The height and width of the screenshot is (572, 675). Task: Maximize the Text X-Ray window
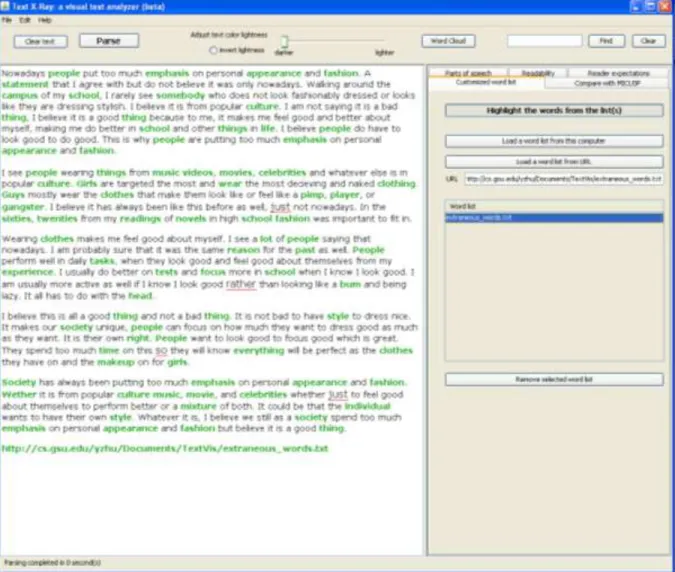[650, 6]
